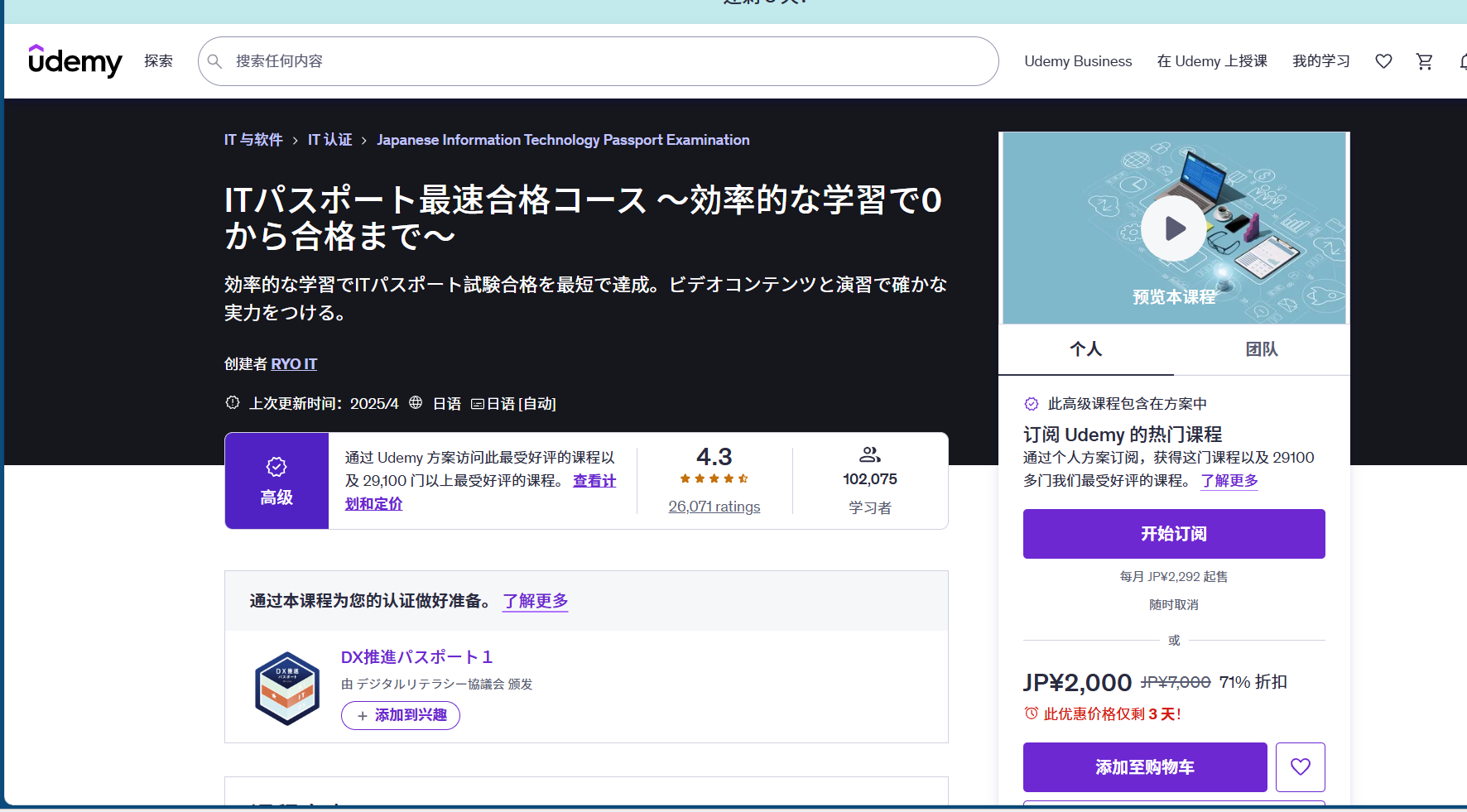
Task: Open Udemy Business link
Action: [1078, 61]
